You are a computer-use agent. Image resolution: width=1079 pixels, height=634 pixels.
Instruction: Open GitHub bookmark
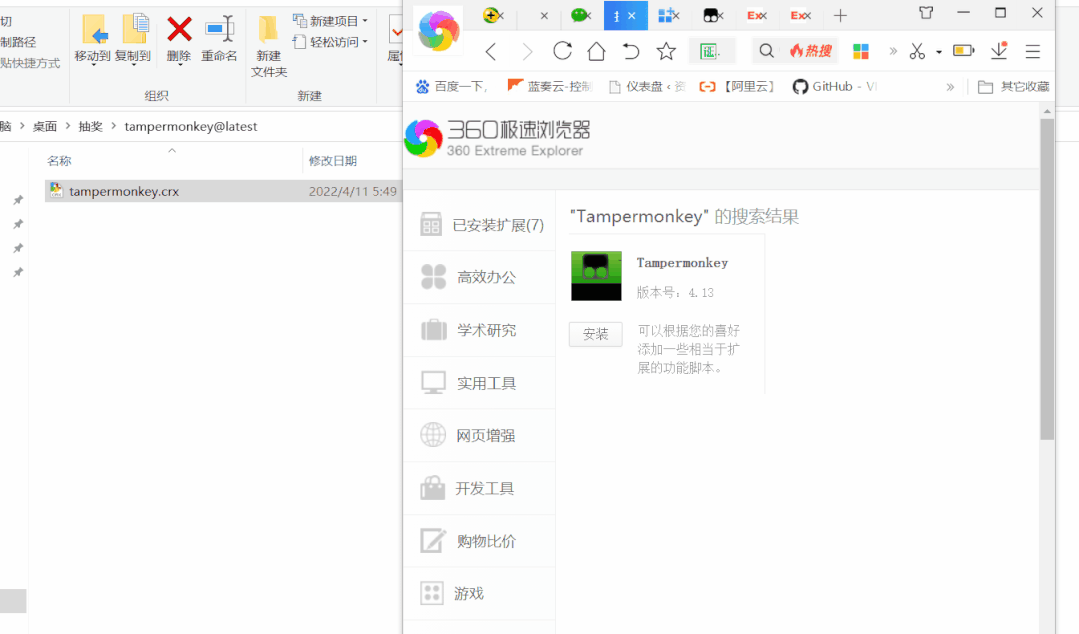tap(834, 87)
